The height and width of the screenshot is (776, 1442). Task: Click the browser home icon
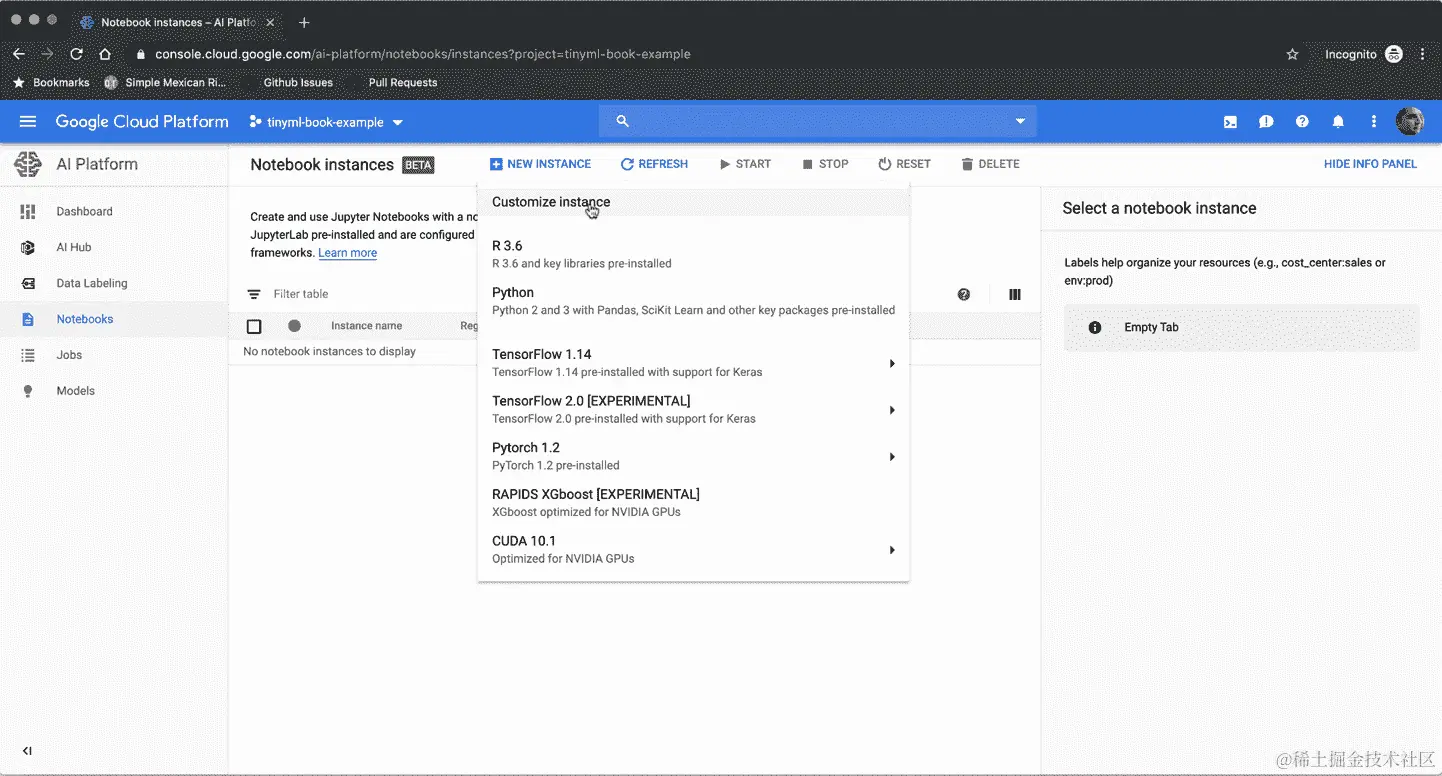pyautogui.click(x=105, y=54)
